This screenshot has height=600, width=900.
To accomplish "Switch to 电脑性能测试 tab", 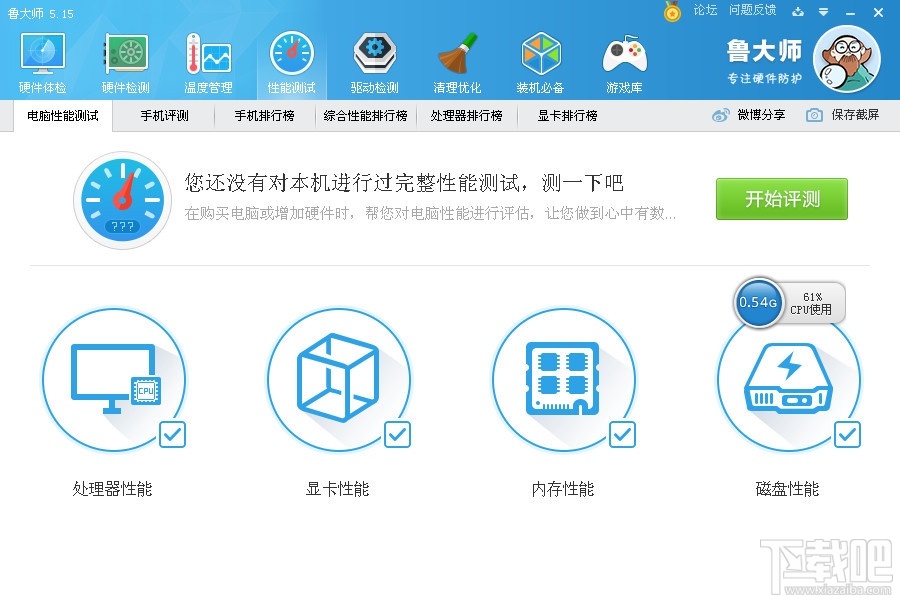I will pos(63,116).
